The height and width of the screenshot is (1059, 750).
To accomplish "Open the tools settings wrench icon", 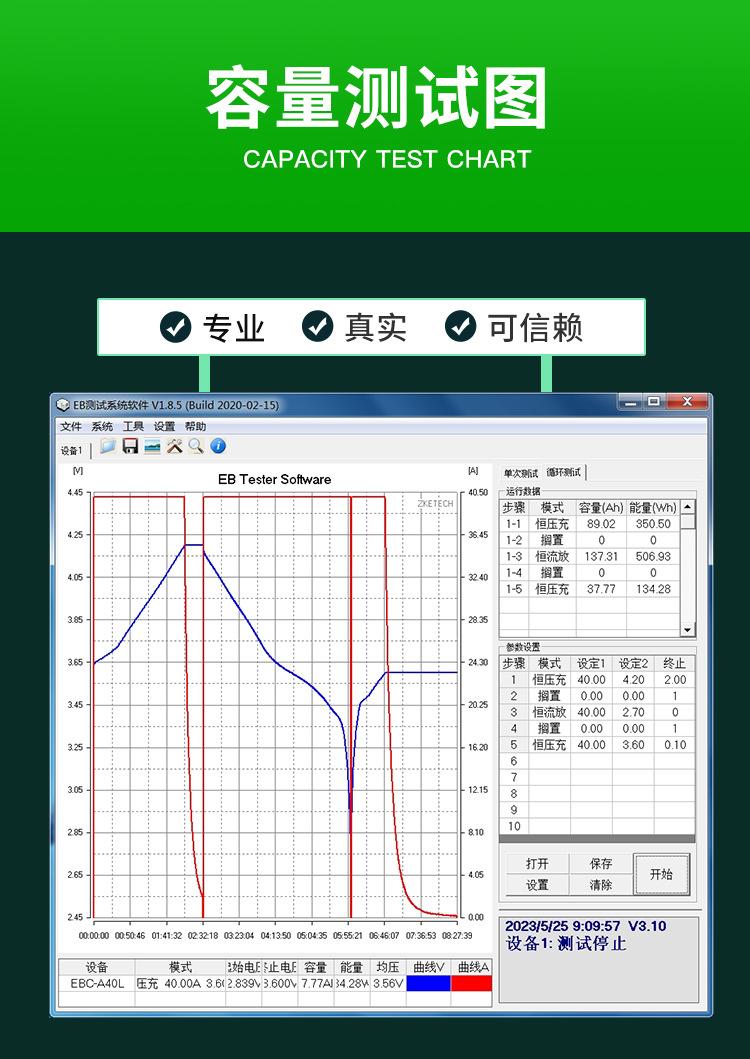I will pyautogui.click(x=174, y=446).
